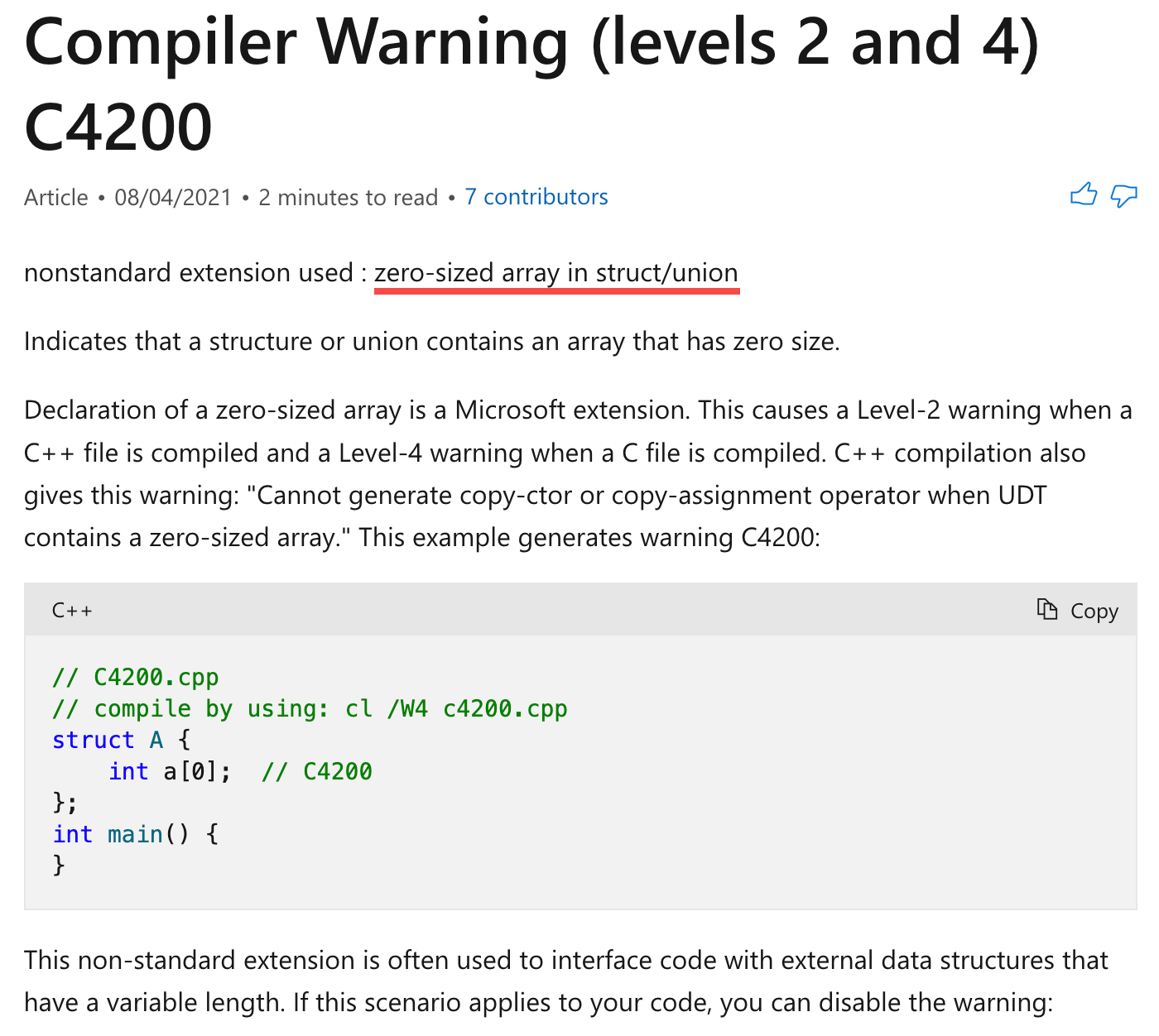Click the copy icon in code block header

1047,610
